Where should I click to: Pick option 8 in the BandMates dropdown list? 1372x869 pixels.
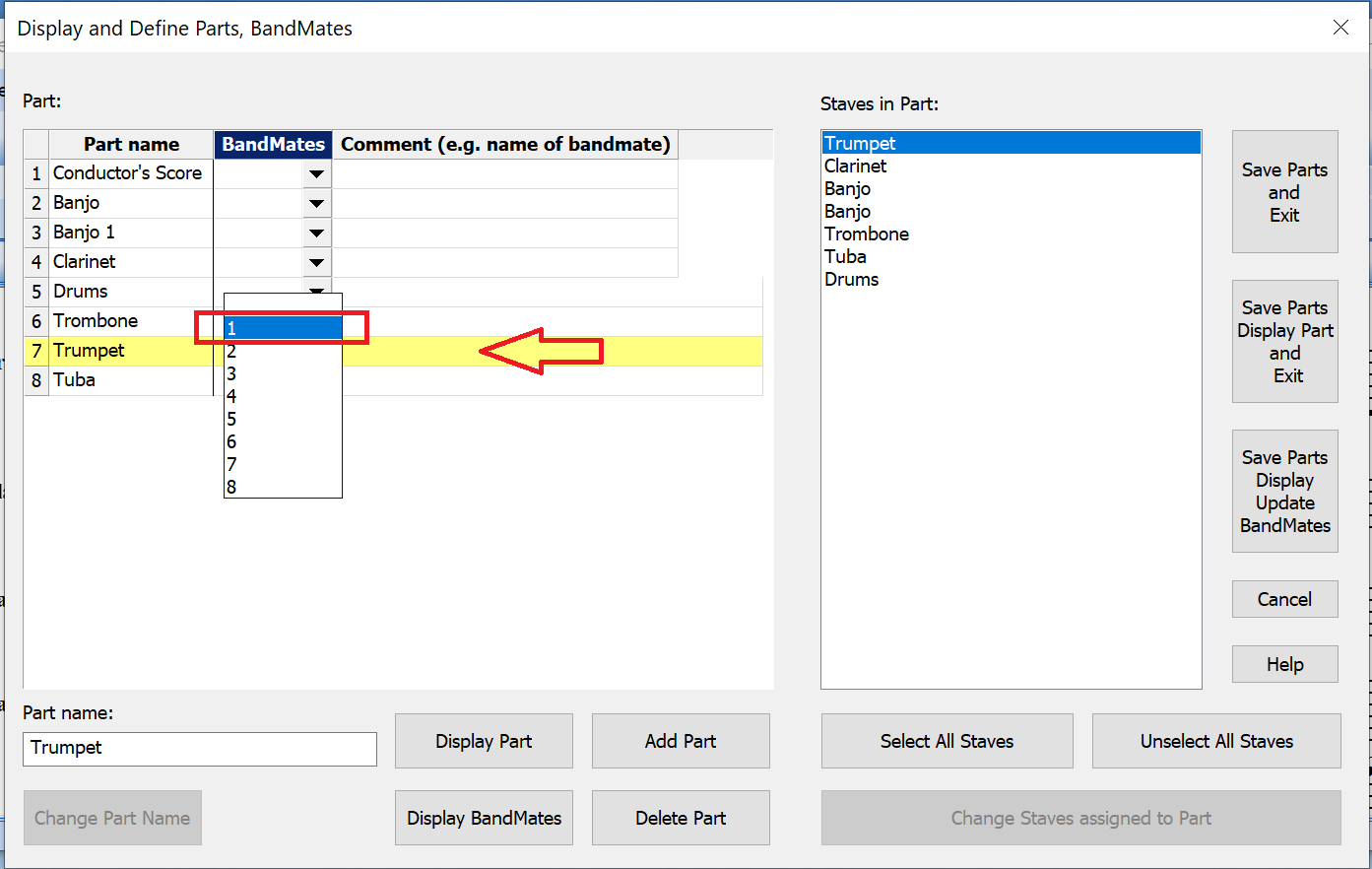click(283, 487)
